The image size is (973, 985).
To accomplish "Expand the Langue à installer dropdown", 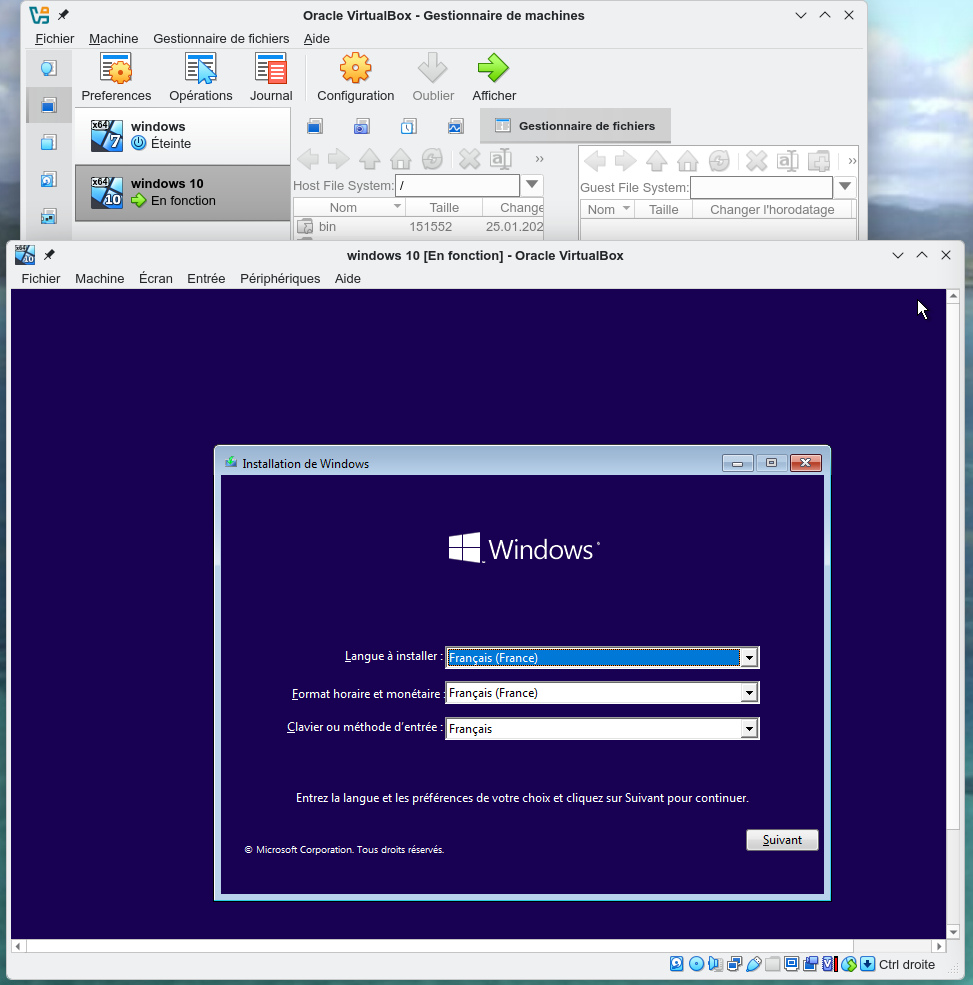I will pyautogui.click(x=748, y=657).
